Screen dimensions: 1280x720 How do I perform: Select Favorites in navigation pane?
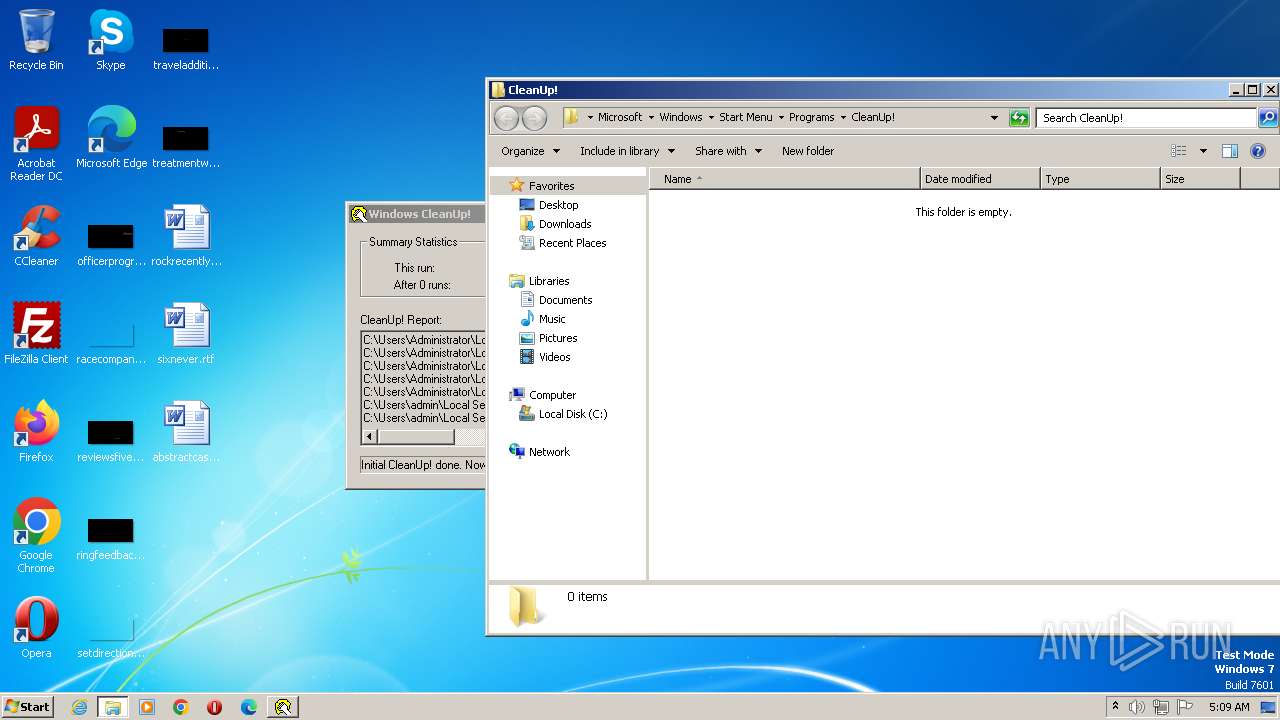click(x=551, y=186)
